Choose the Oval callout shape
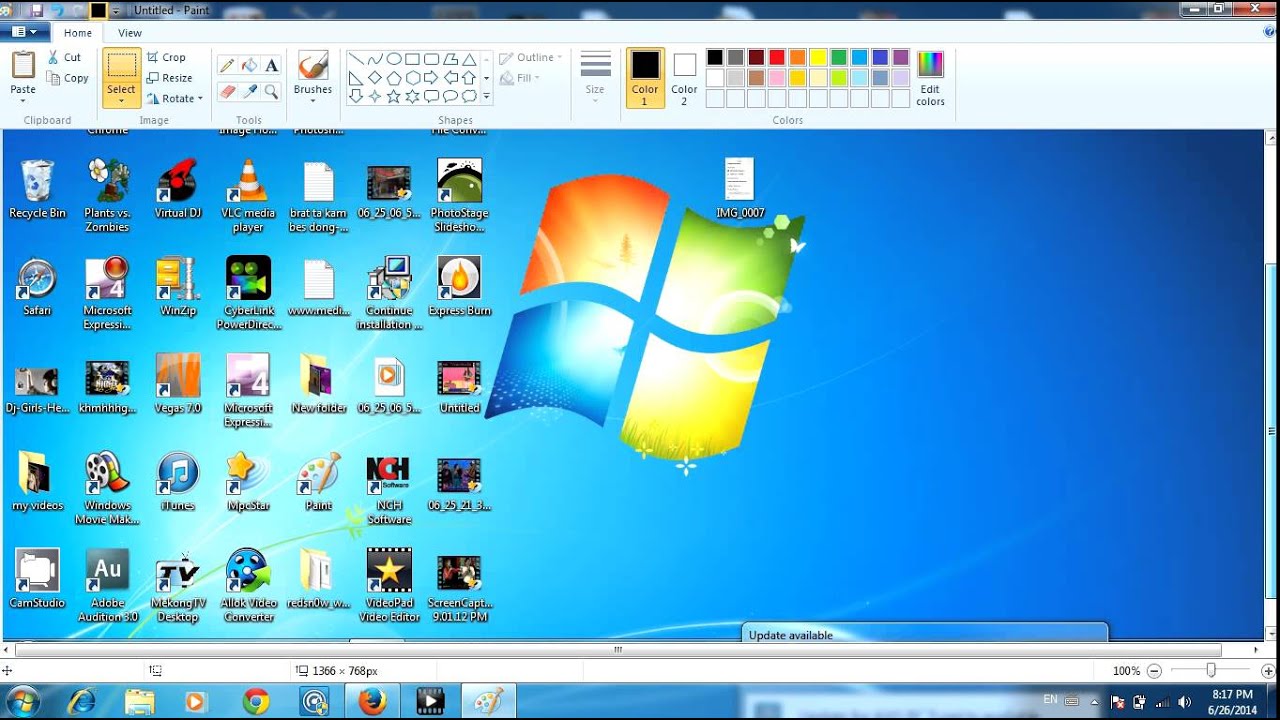Image resolution: width=1280 pixels, height=720 pixels. [x=450, y=97]
